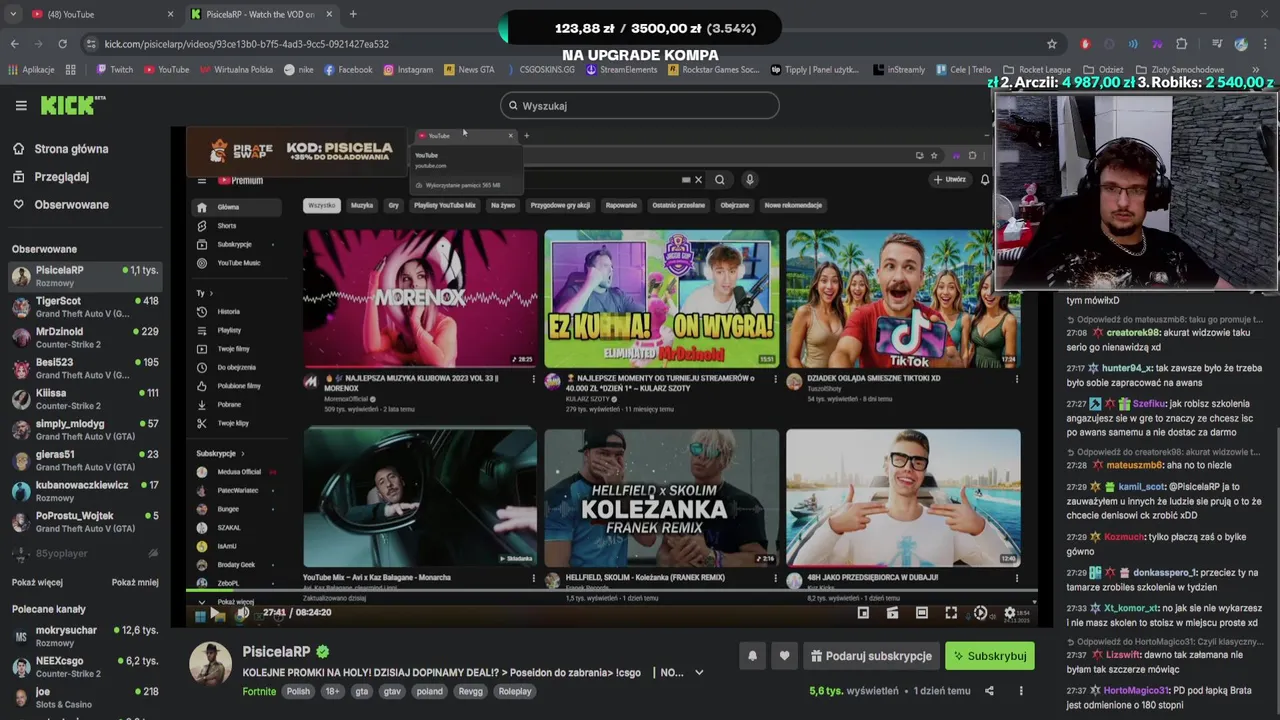Viewport: 1280px width, 720px height.
Task: Select the Revgg tag
Action: (x=470, y=691)
